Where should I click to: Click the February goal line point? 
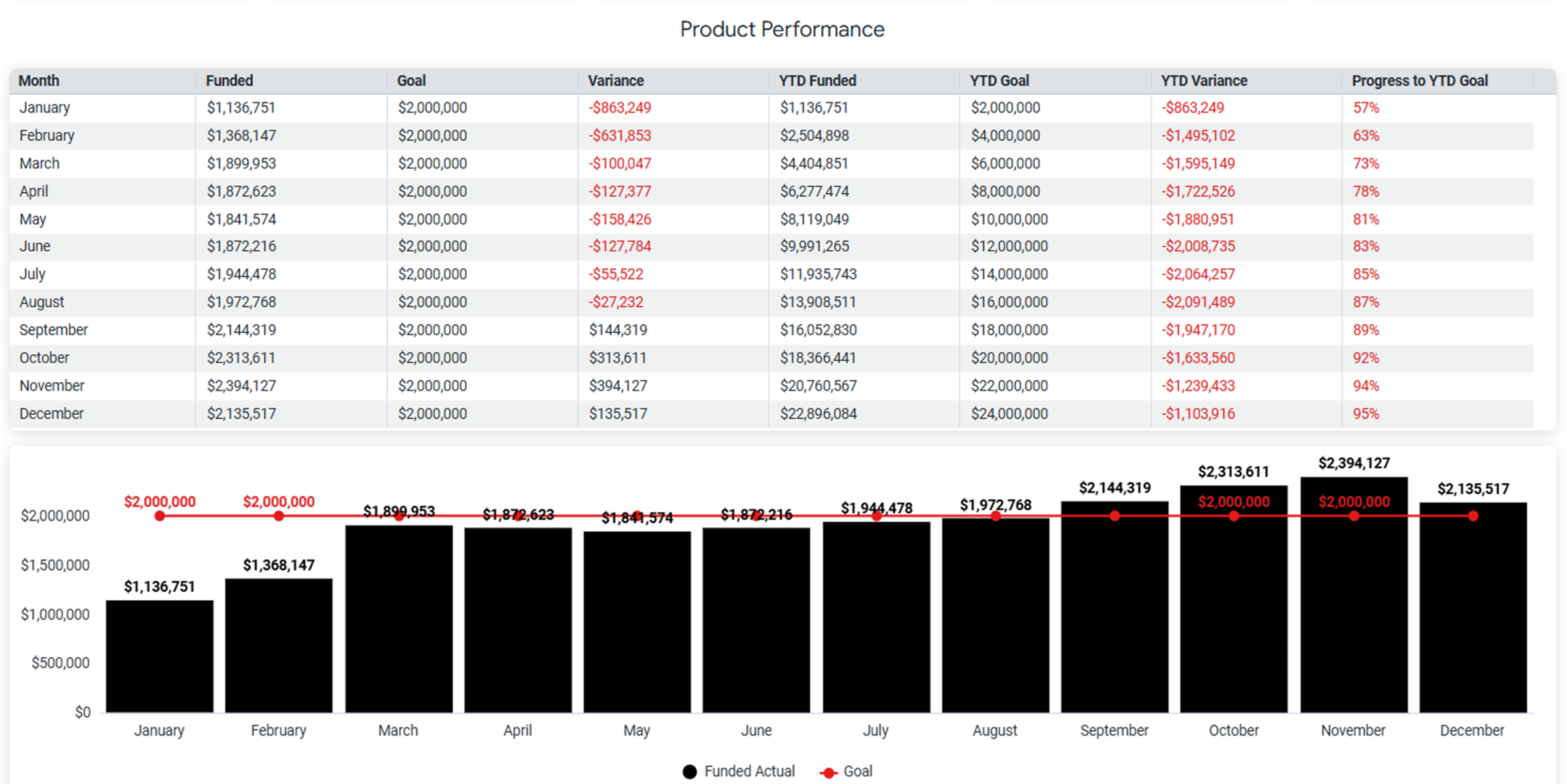(x=279, y=516)
